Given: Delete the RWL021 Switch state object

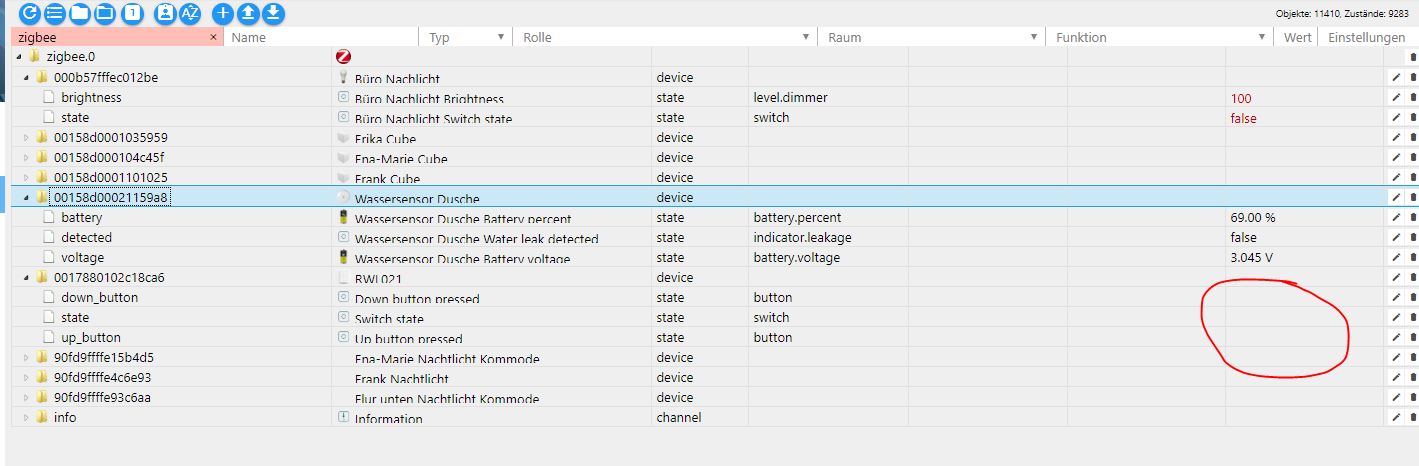Looking at the screenshot, I should [x=1413, y=318].
